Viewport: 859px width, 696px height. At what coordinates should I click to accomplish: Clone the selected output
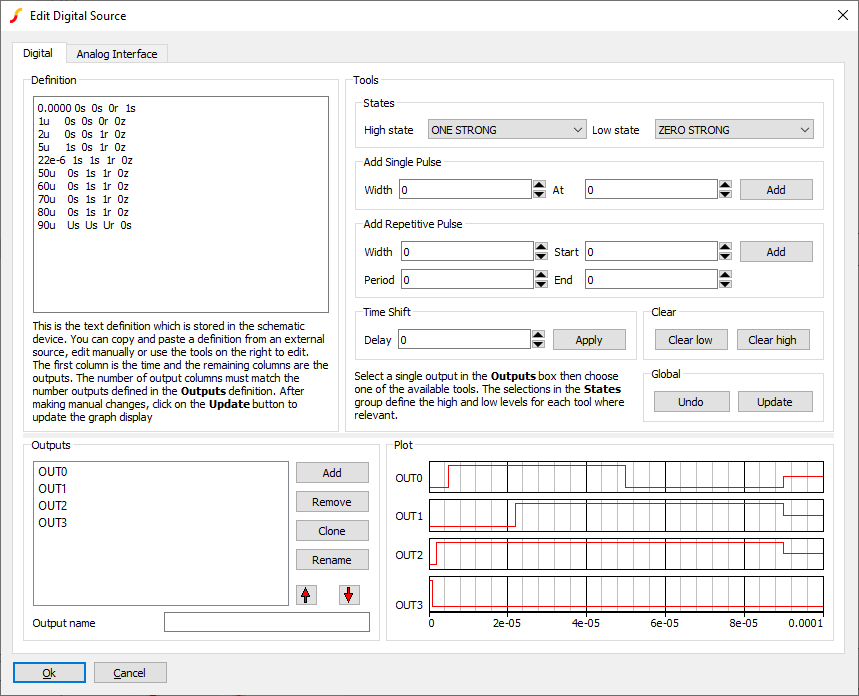pos(332,531)
